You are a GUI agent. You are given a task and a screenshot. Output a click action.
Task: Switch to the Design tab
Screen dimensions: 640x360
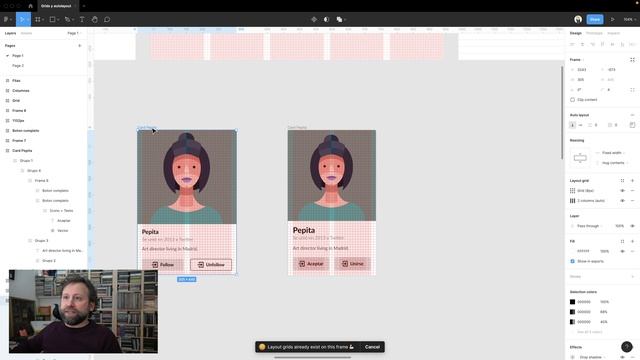click(576, 33)
